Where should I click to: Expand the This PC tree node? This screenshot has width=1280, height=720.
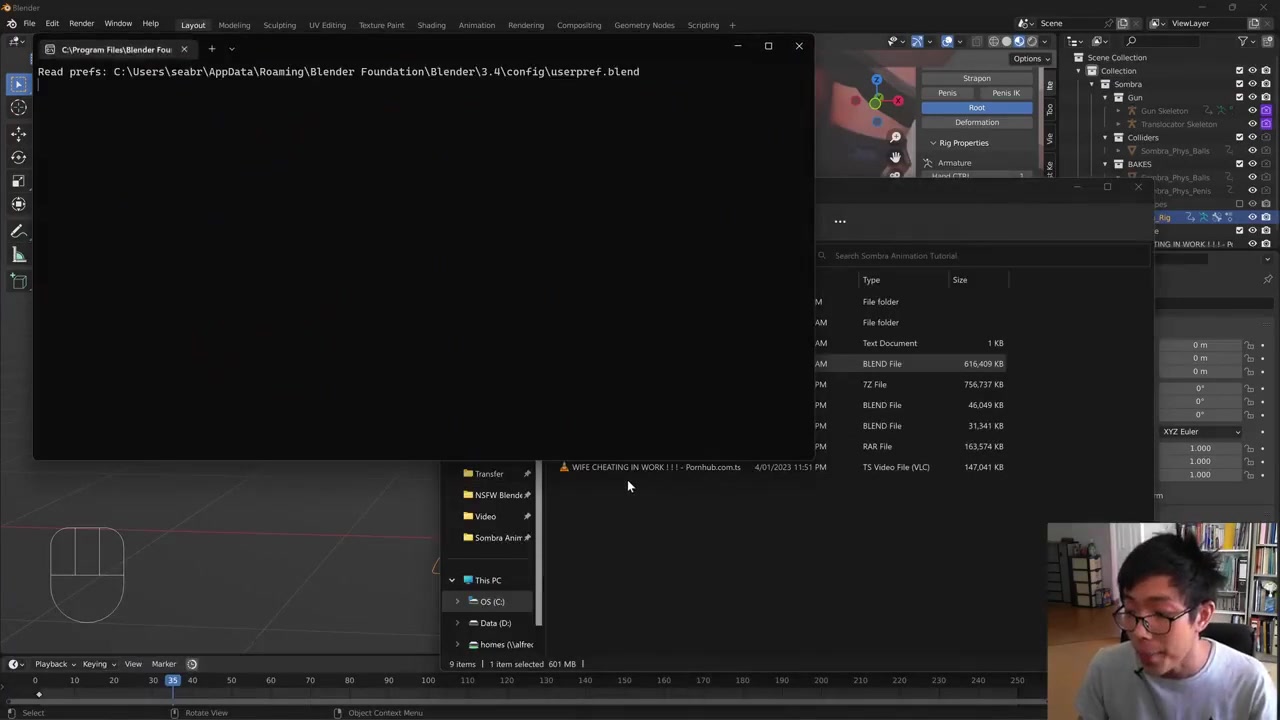click(451, 580)
